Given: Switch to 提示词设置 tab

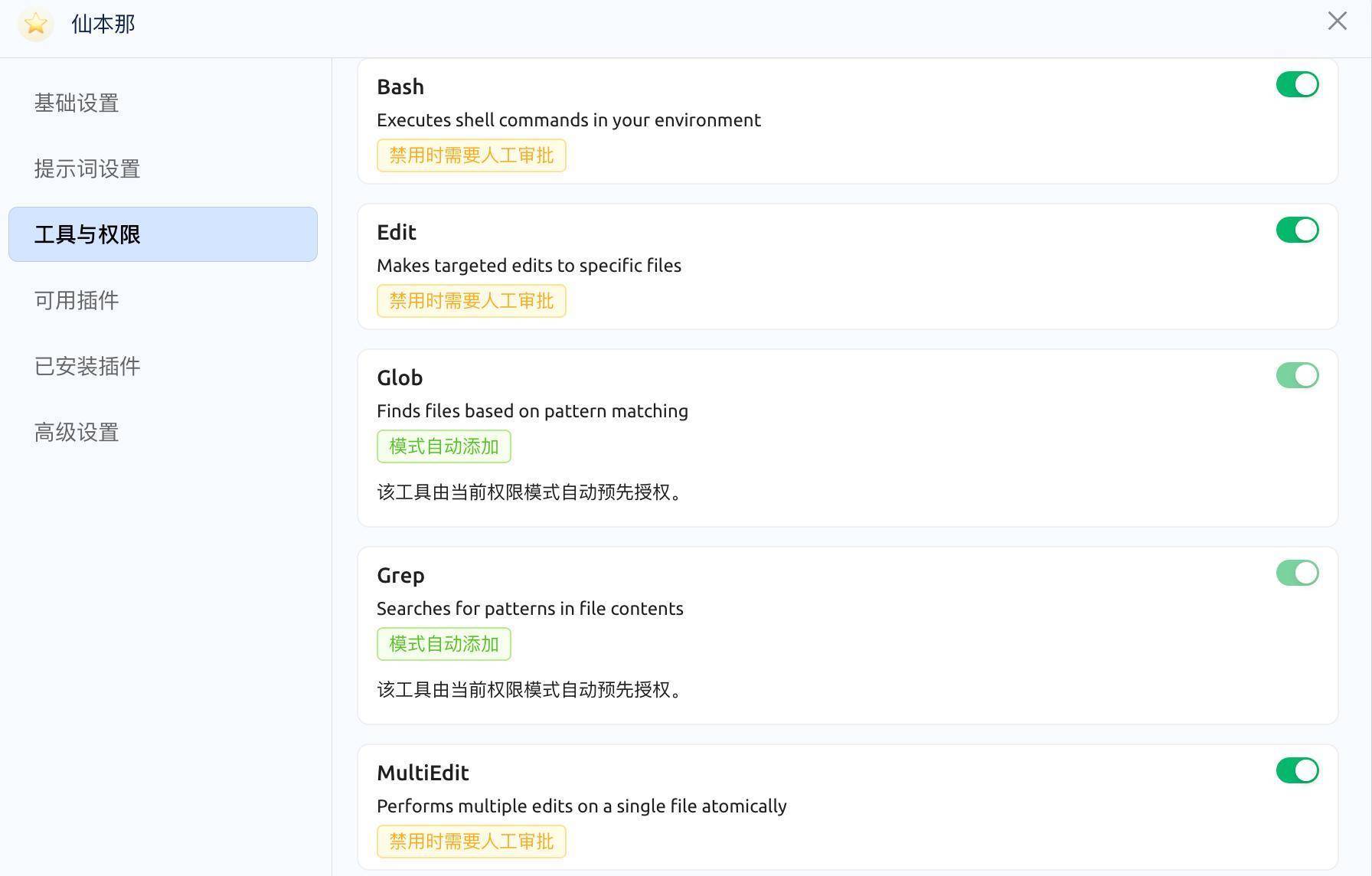Looking at the screenshot, I should click(87, 168).
